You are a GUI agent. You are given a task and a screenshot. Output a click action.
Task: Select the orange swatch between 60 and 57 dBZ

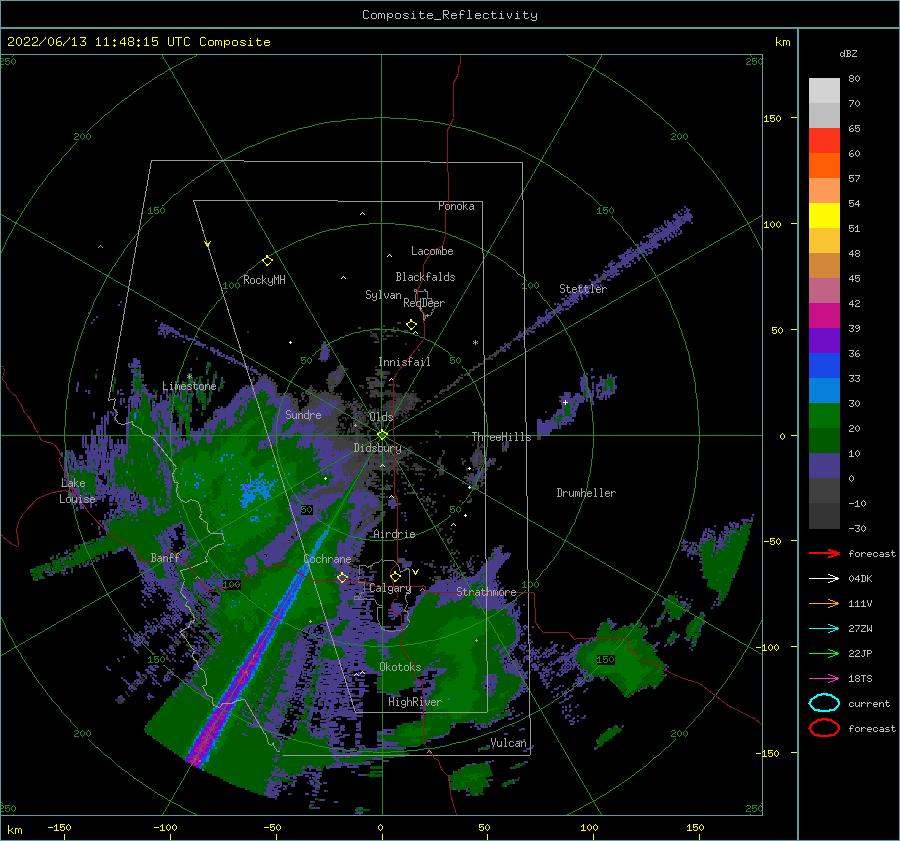[824, 166]
